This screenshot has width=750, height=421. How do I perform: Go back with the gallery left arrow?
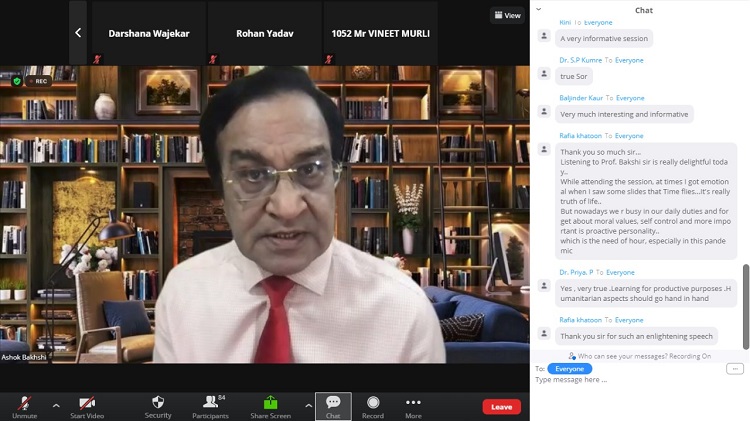point(78,33)
